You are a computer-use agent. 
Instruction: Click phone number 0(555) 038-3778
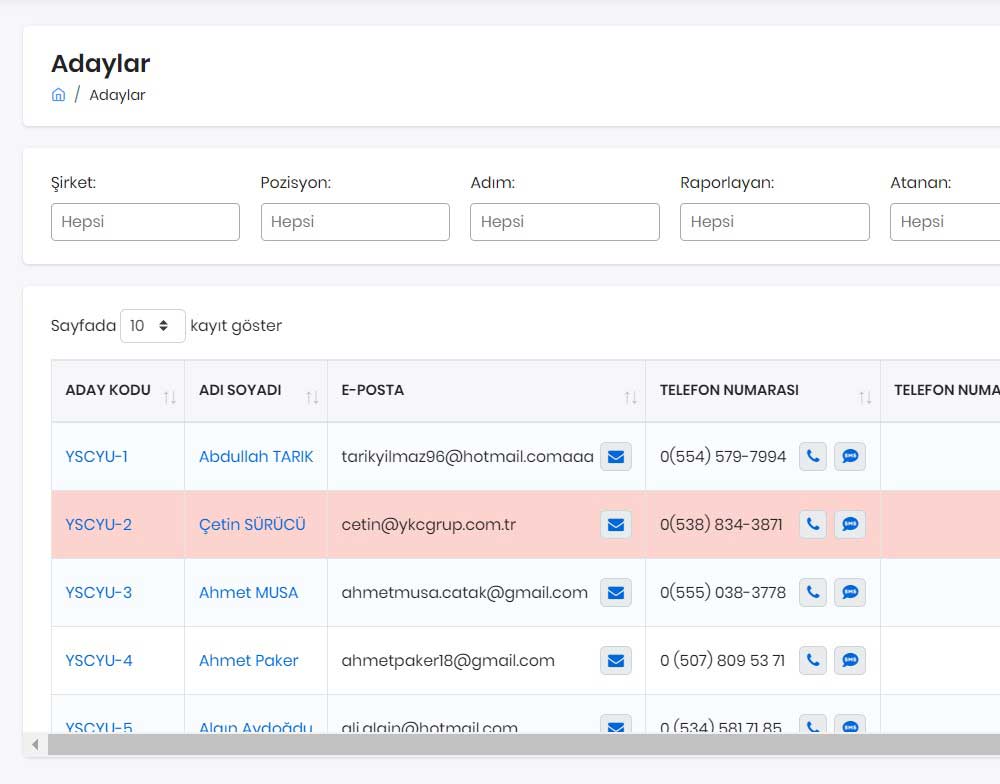click(723, 593)
